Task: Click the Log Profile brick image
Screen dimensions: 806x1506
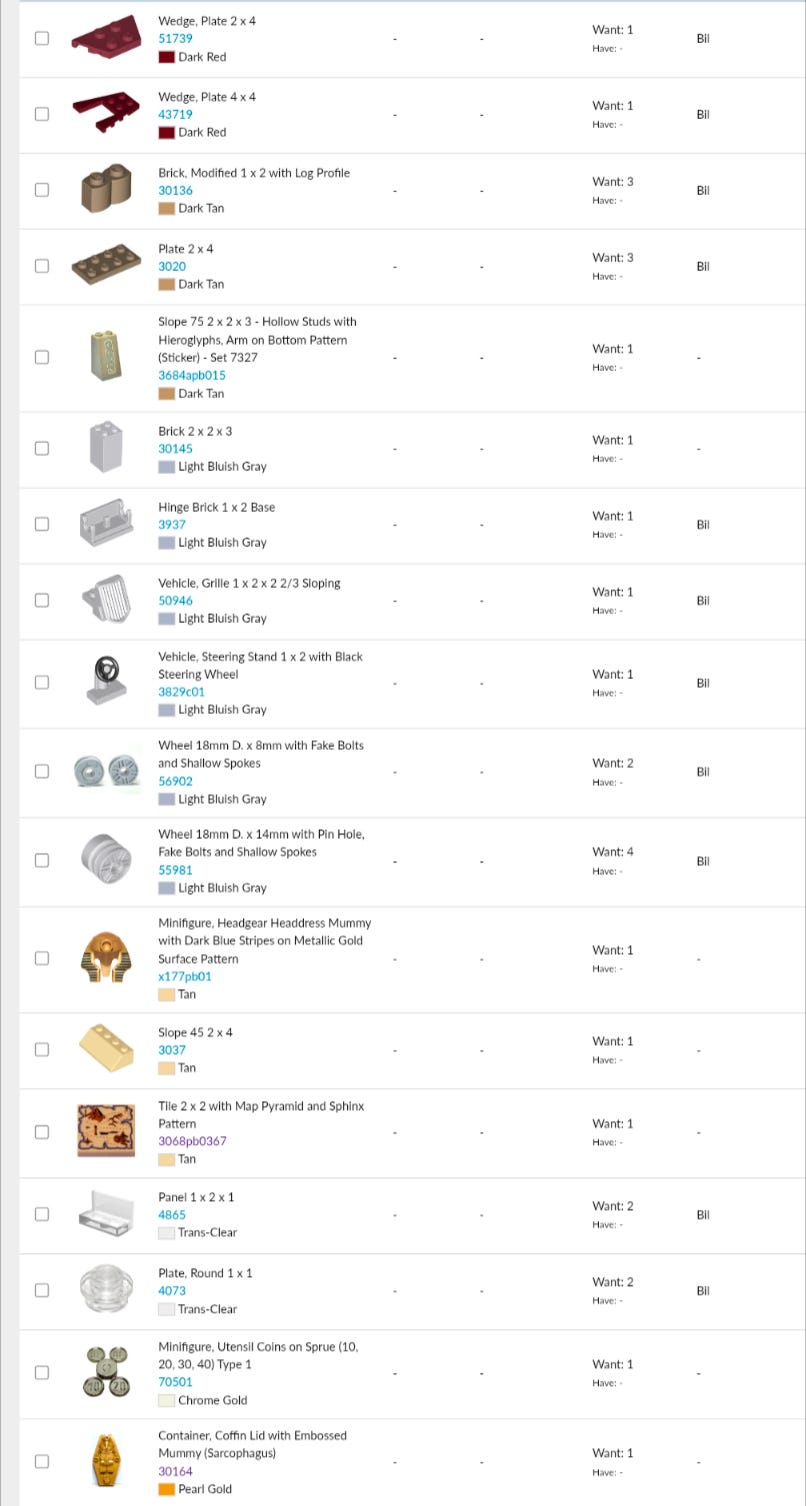Action: point(106,189)
